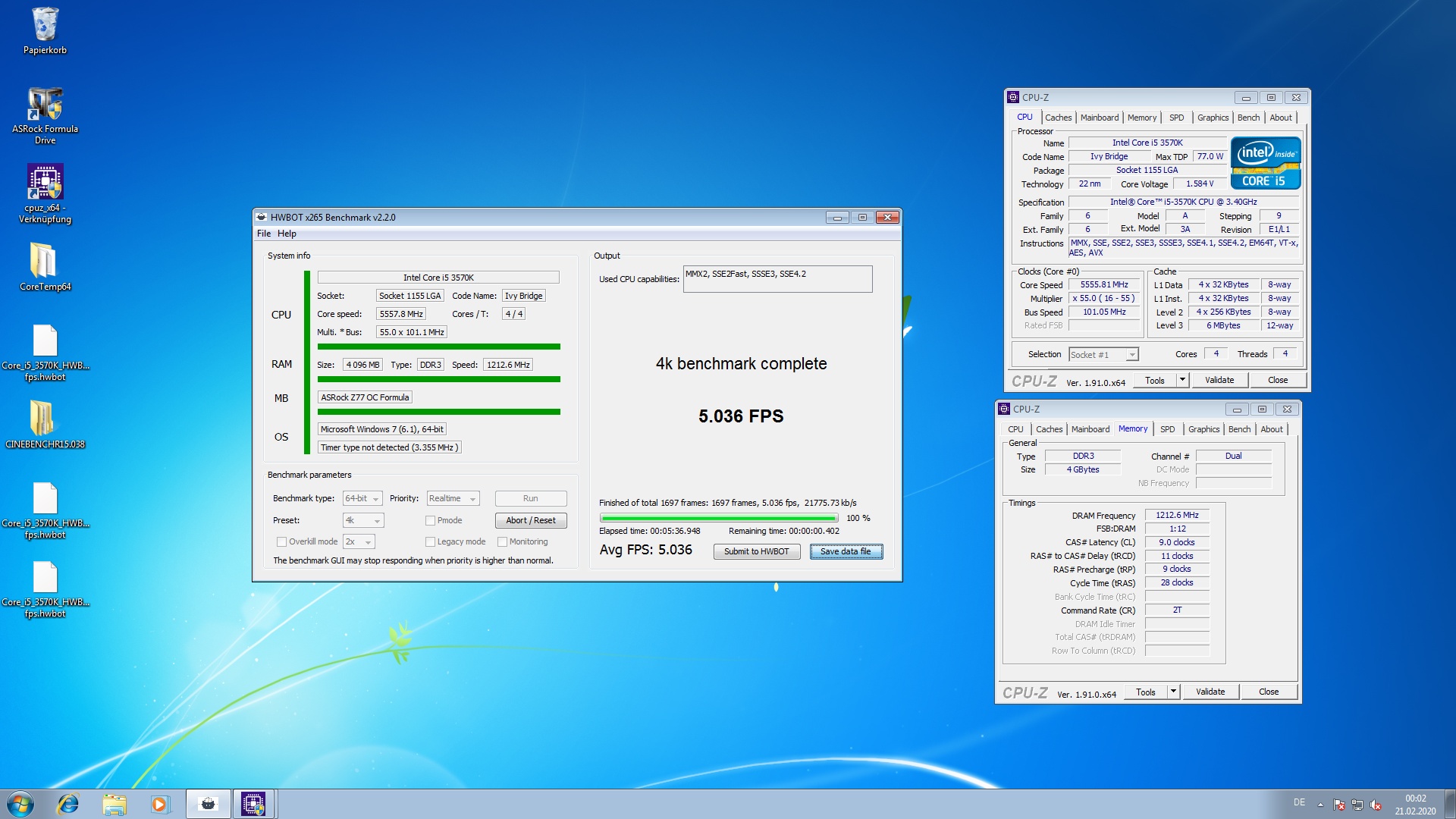Switch to CPU tab in lower CPU-Z
Screen dimensions: 1456x819
click(x=1015, y=429)
